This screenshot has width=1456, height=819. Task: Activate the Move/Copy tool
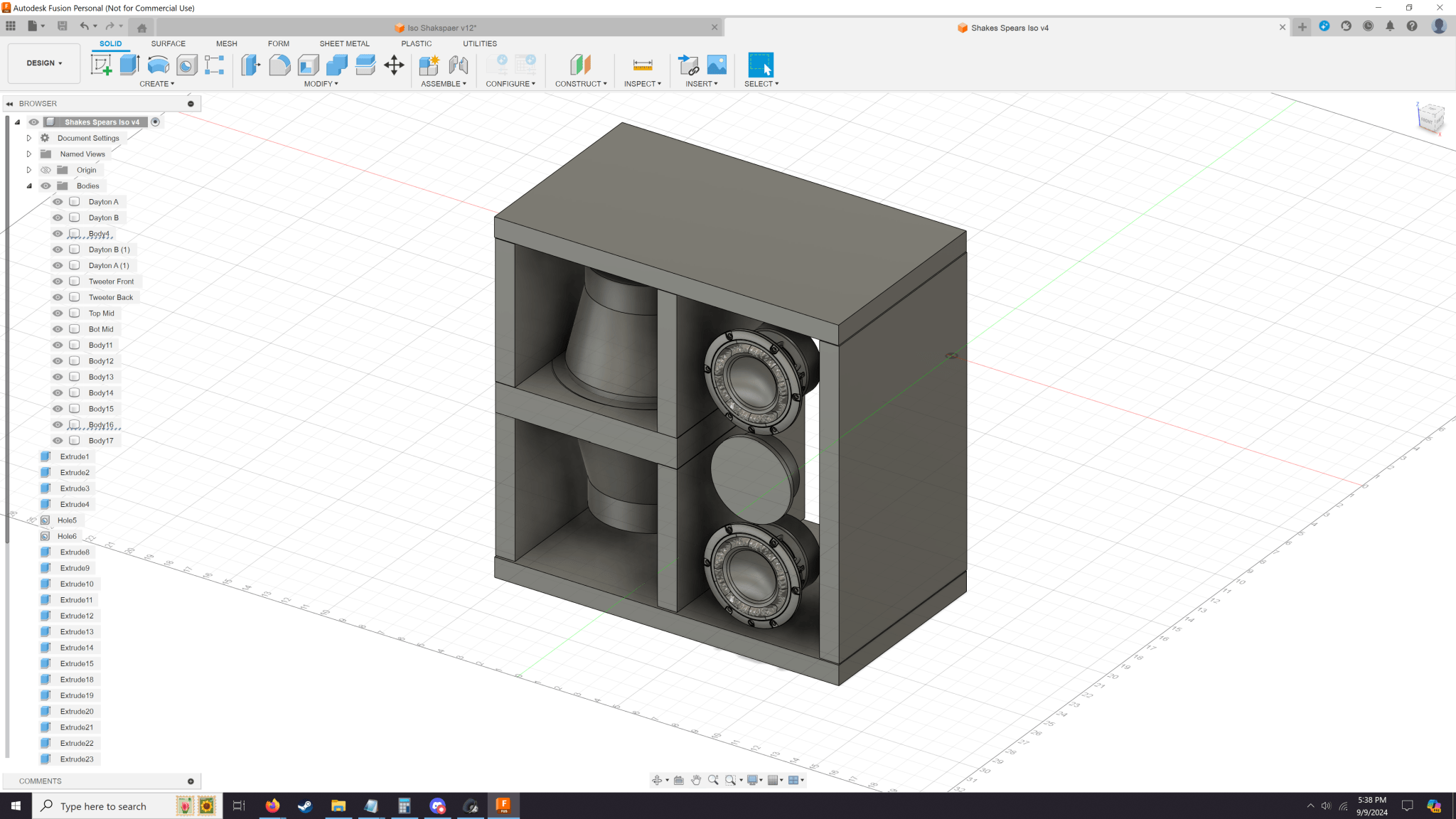pos(394,65)
